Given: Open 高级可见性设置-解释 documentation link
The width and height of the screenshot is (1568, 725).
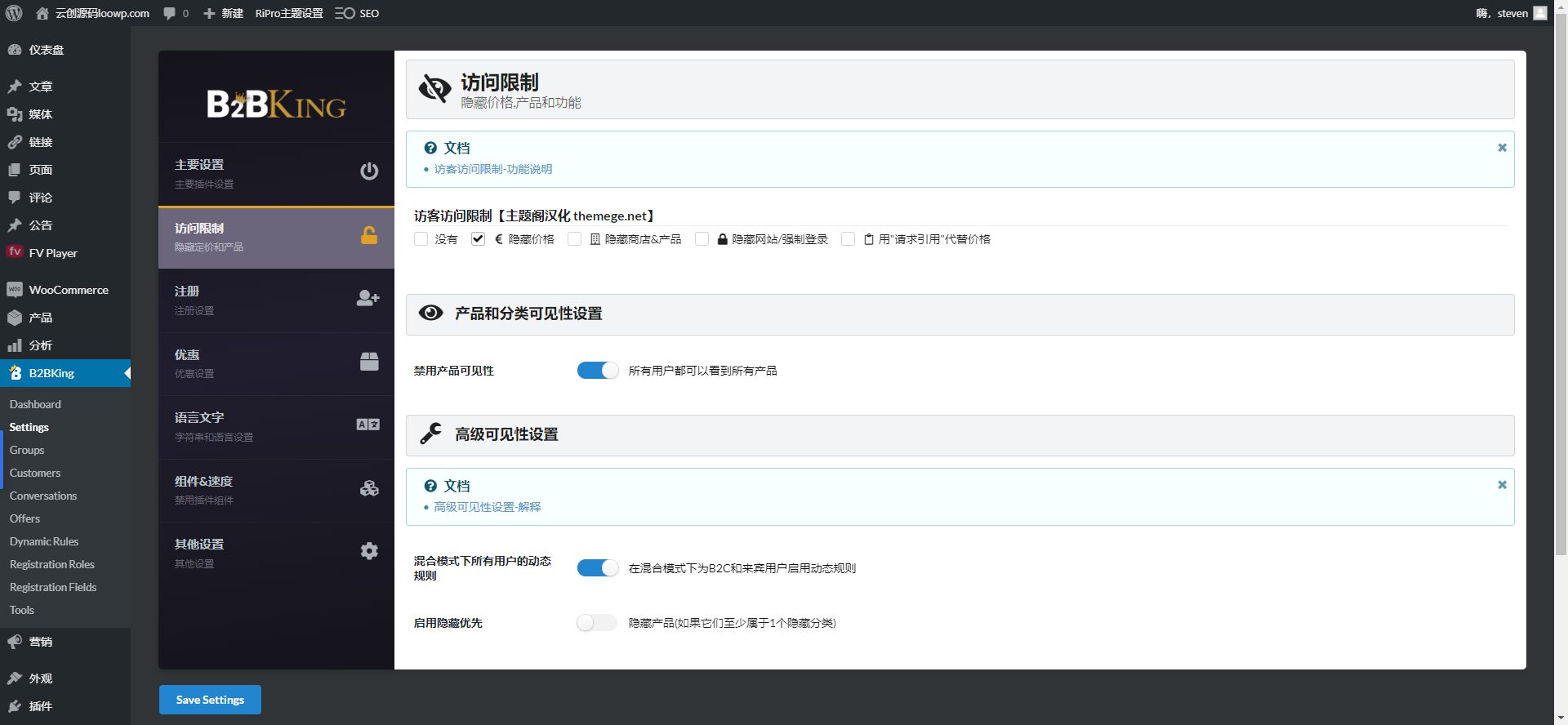Looking at the screenshot, I should (x=488, y=507).
